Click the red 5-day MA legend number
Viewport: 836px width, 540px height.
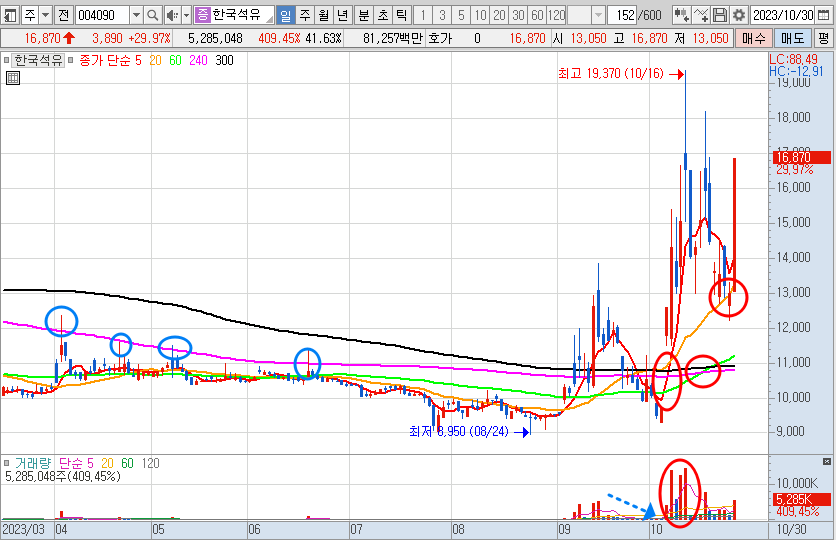click(x=138, y=60)
